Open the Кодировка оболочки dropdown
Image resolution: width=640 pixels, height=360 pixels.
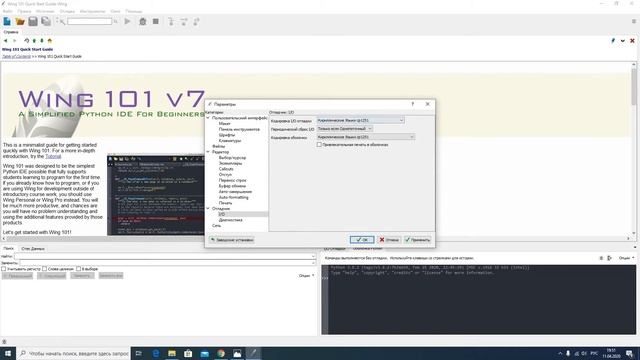[x=366, y=137]
